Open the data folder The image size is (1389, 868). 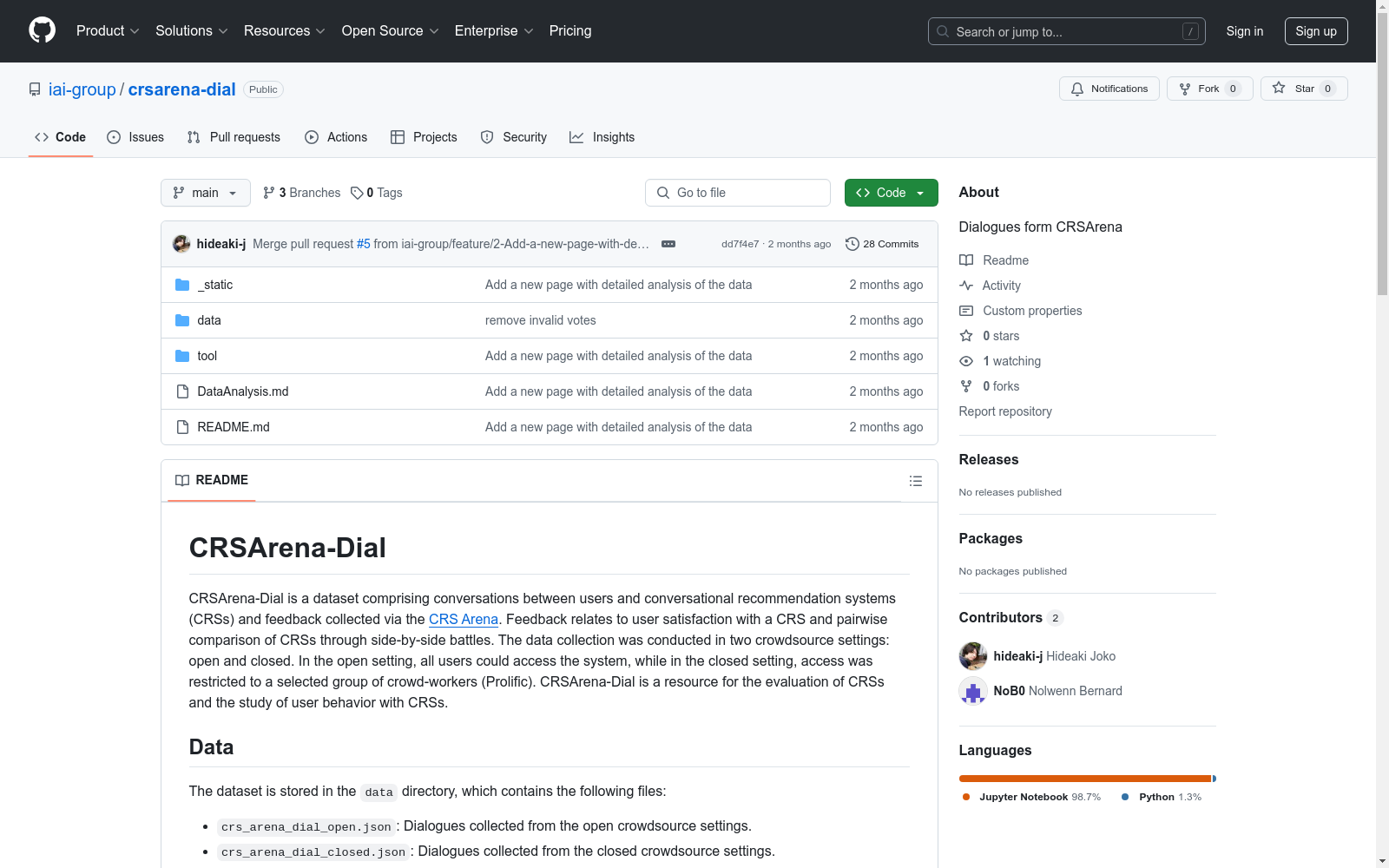pyautogui.click(x=209, y=320)
